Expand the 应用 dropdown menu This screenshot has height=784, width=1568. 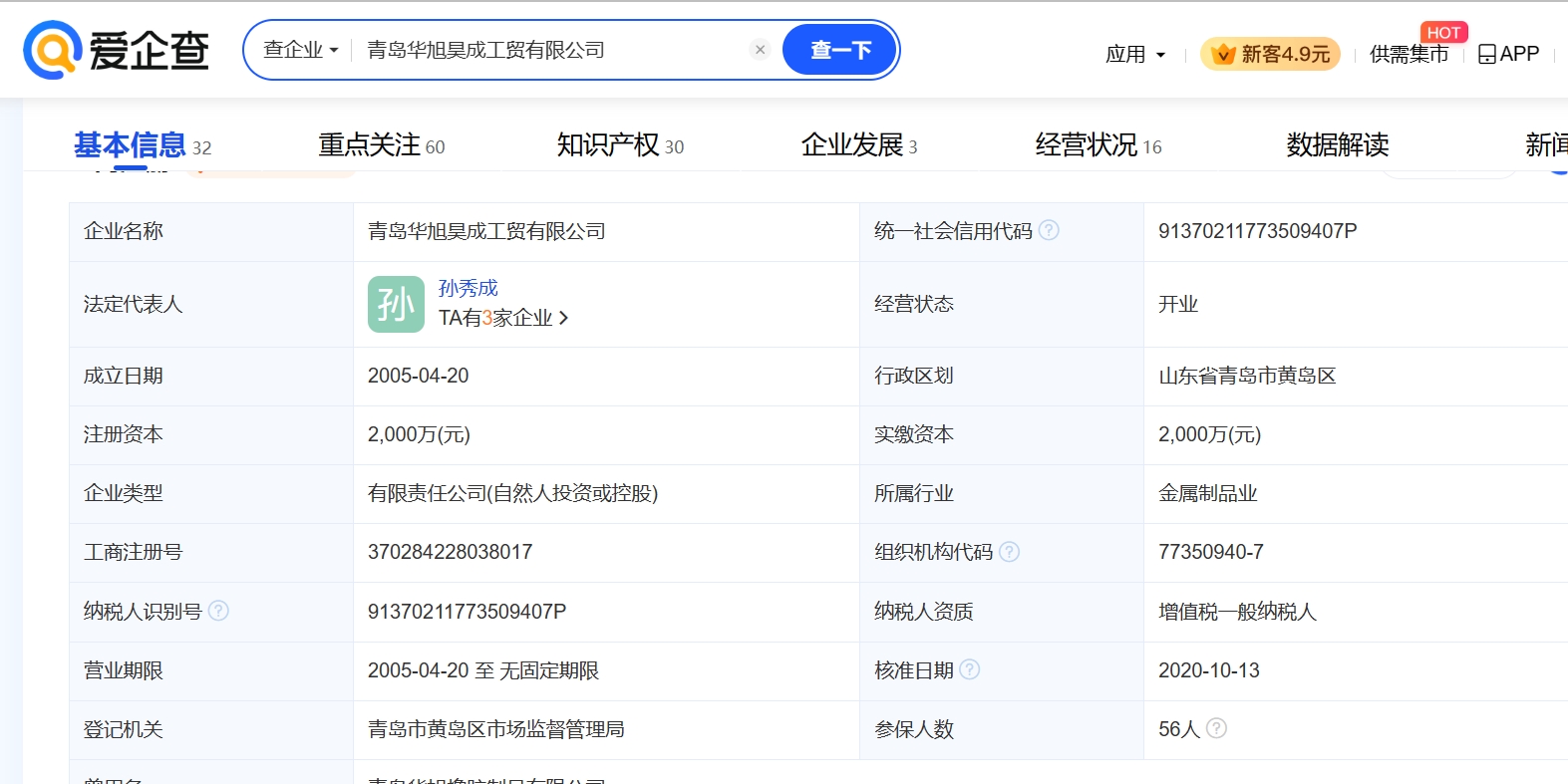coord(1135,54)
